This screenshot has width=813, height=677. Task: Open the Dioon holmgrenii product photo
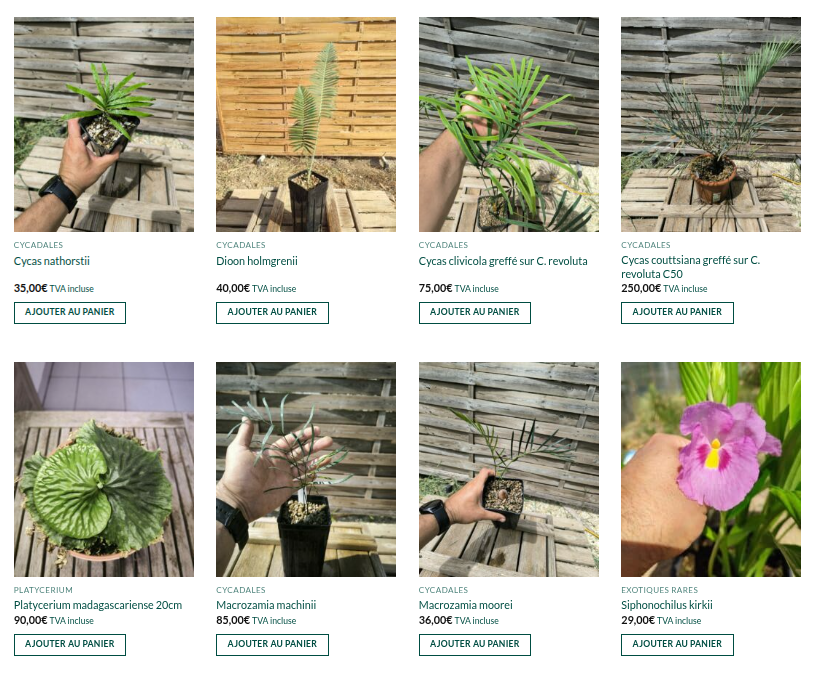point(306,124)
